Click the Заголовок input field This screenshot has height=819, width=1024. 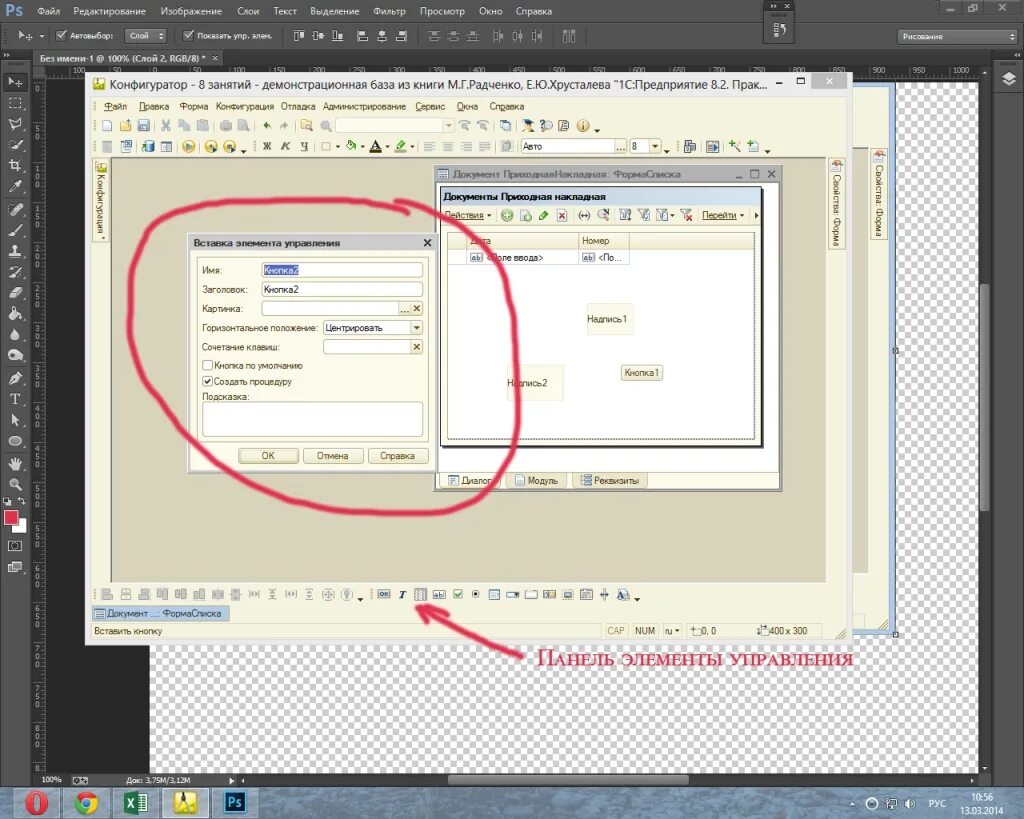tap(342, 289)
